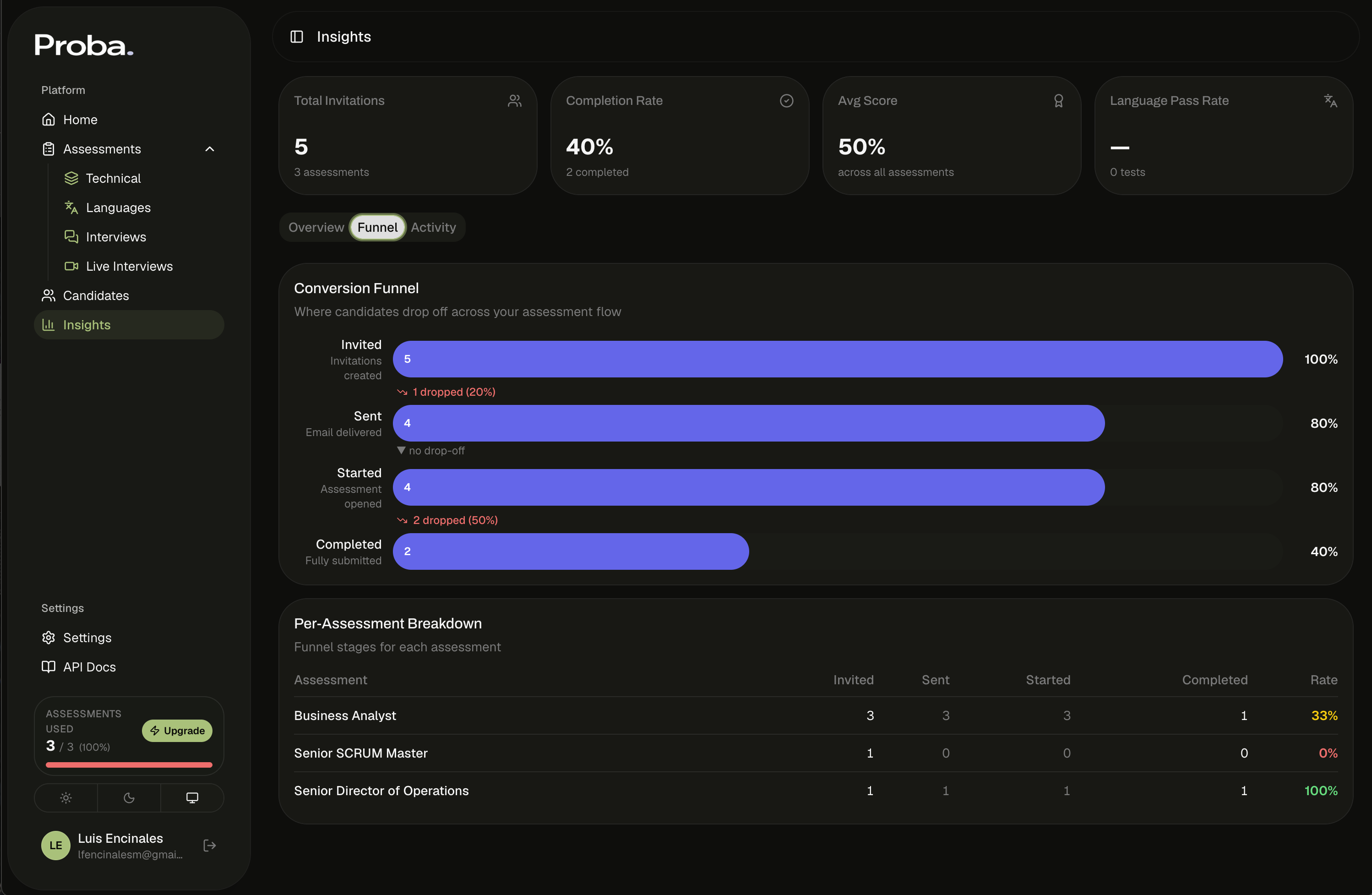1372x895 pixels.
Task: Switch to dark theme moon icon
Action: [129, 798]
